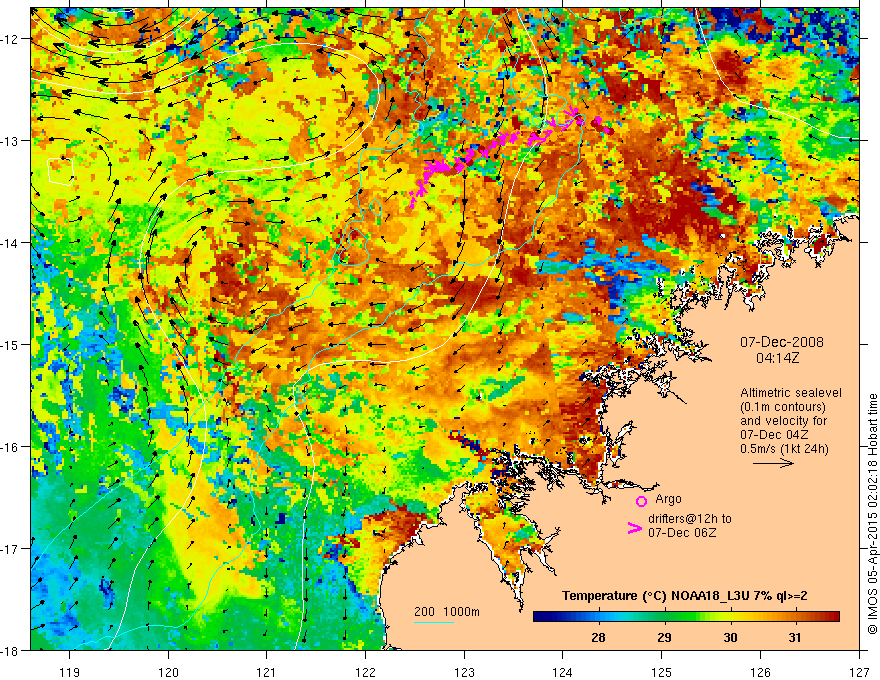Click the '0.5m/s (1kt 24h)' text
The width and height of the screenshot is (880, 680).
click(784, 448)
